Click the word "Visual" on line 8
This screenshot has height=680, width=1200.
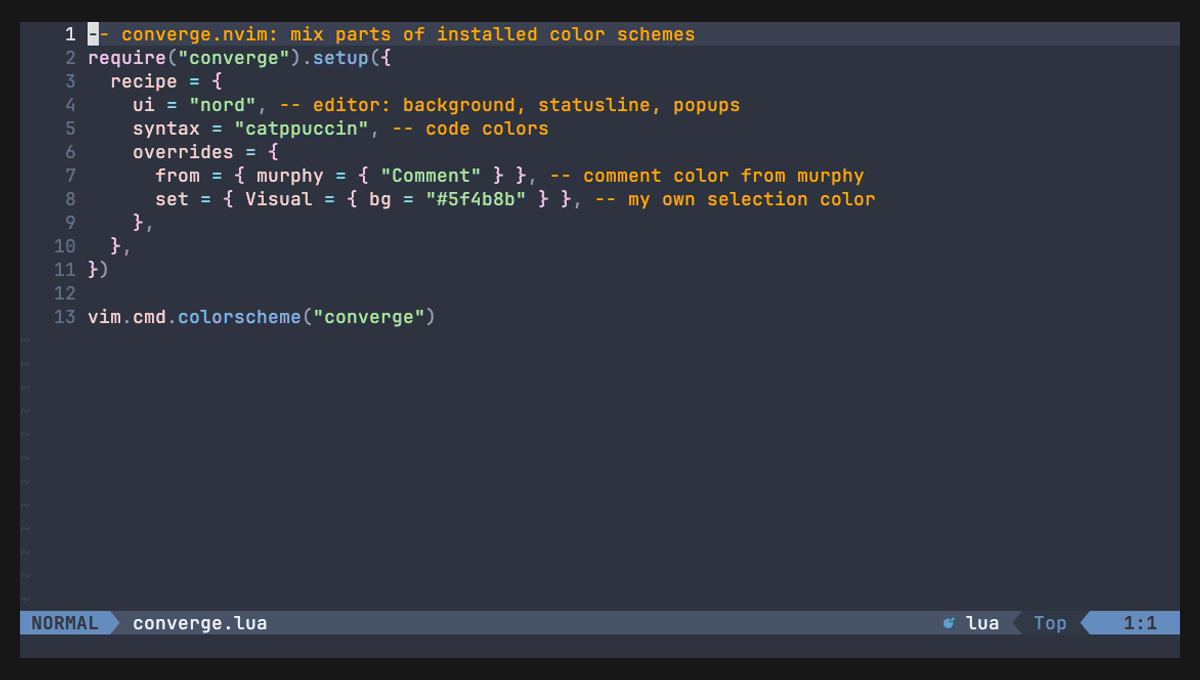point(279,199)
